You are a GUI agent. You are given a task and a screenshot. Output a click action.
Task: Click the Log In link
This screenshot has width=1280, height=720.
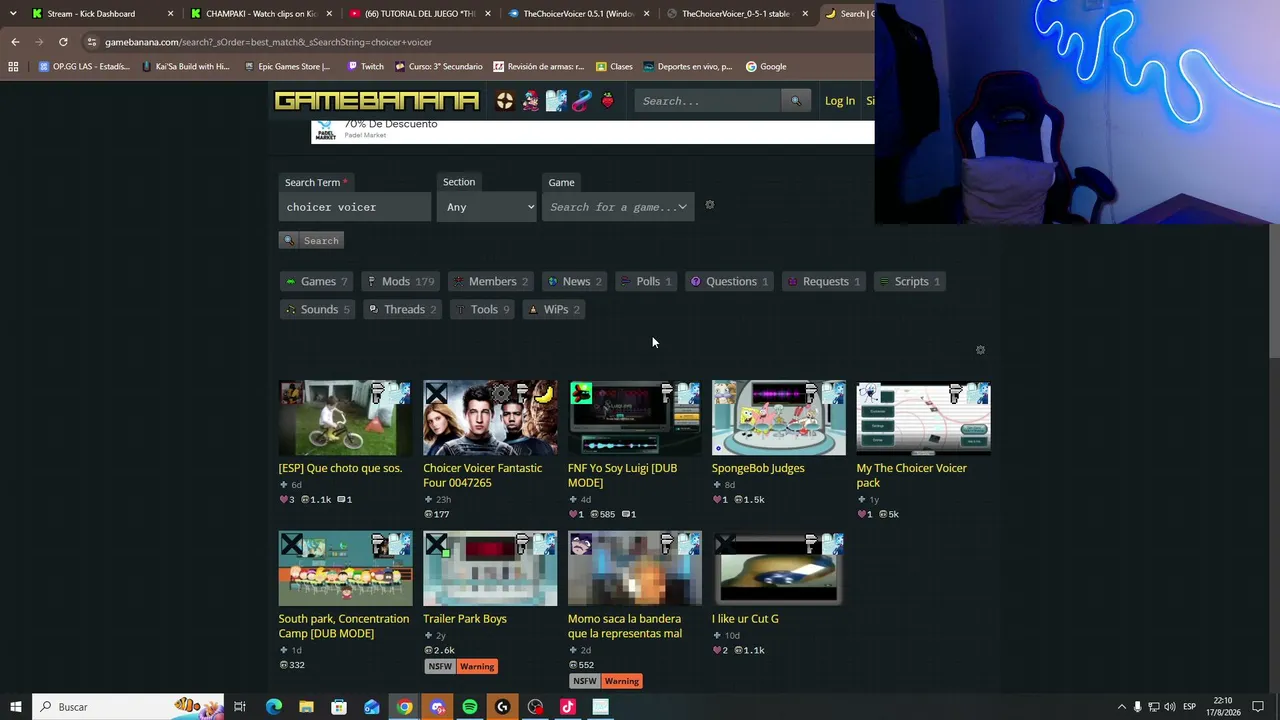coord(840,101)
